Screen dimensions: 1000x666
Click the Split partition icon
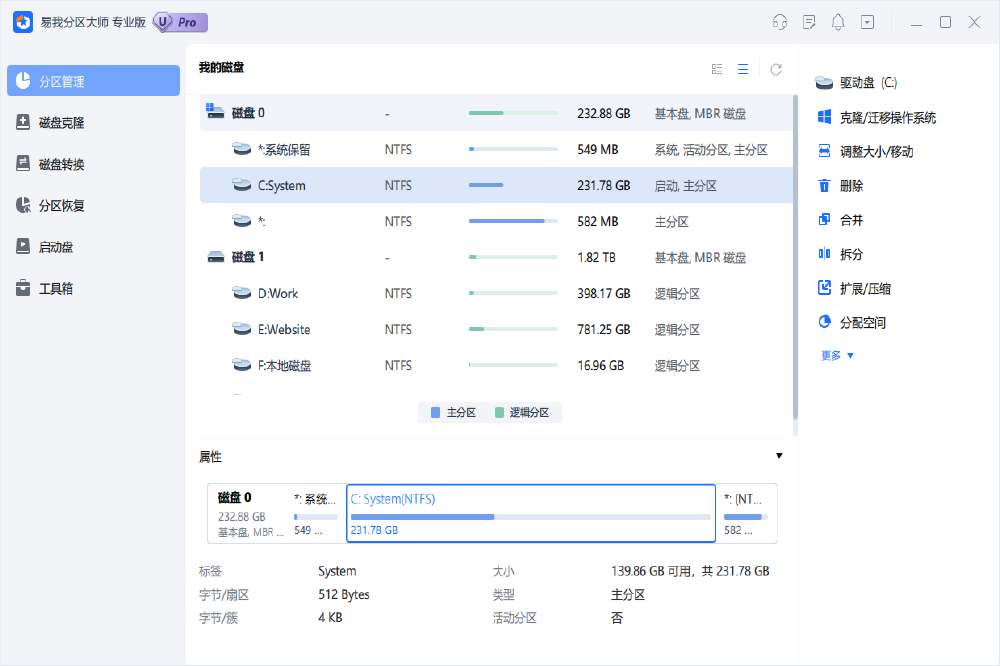click(x=825, y=254)
